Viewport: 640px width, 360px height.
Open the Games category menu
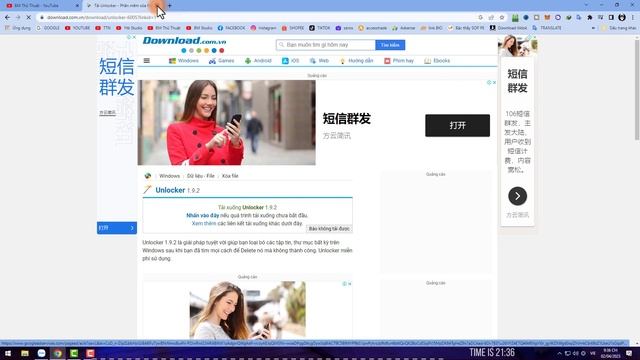pyautogui.click(x=222, y=61)
